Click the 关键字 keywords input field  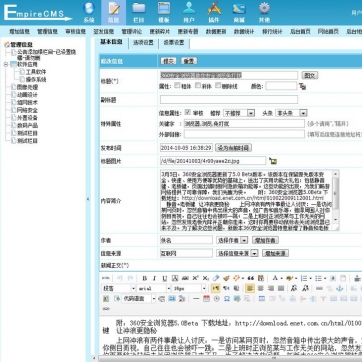244,124
